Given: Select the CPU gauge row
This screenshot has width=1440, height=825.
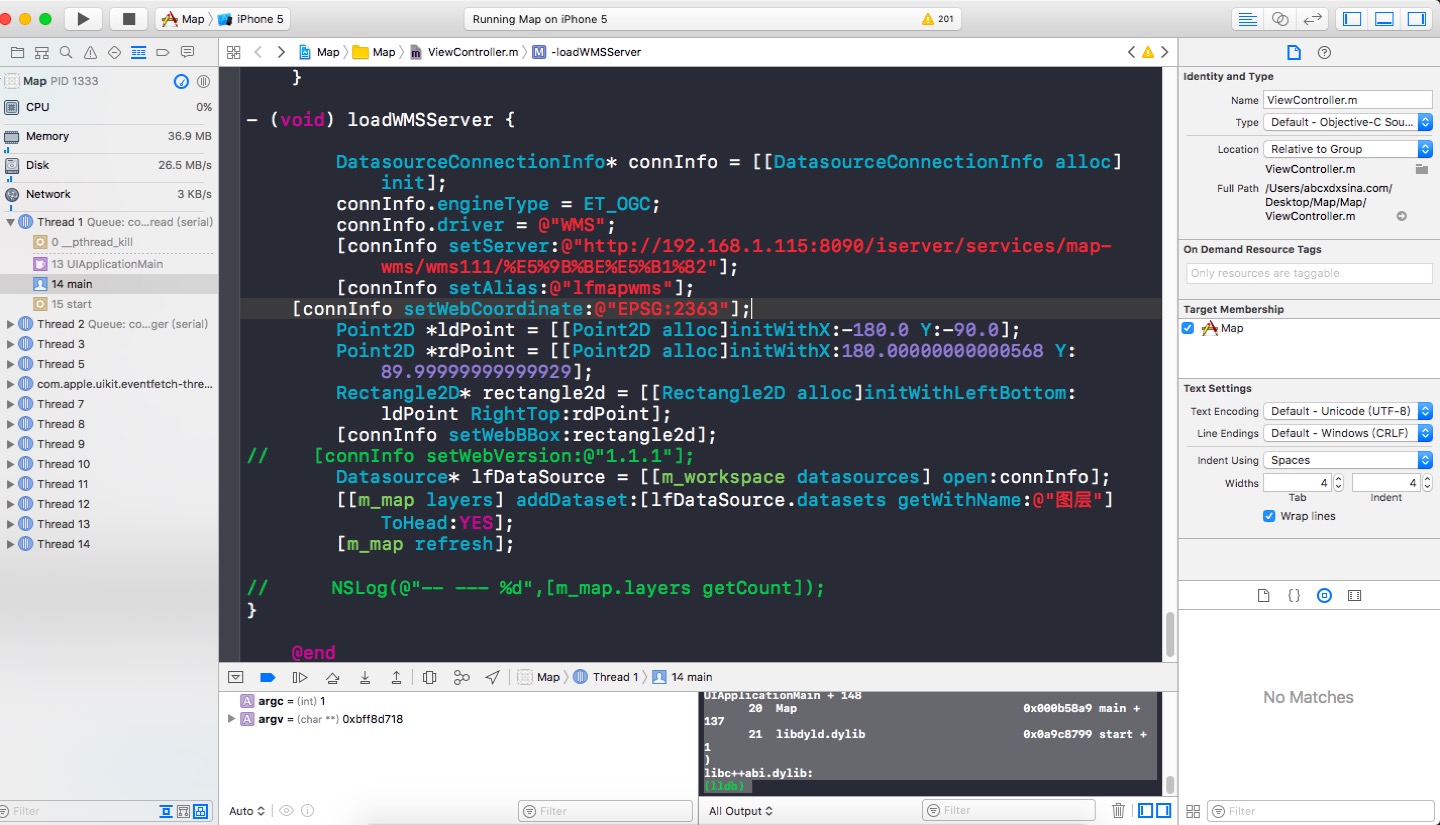Looking at the screenshot, I should [x=109, y=107].
